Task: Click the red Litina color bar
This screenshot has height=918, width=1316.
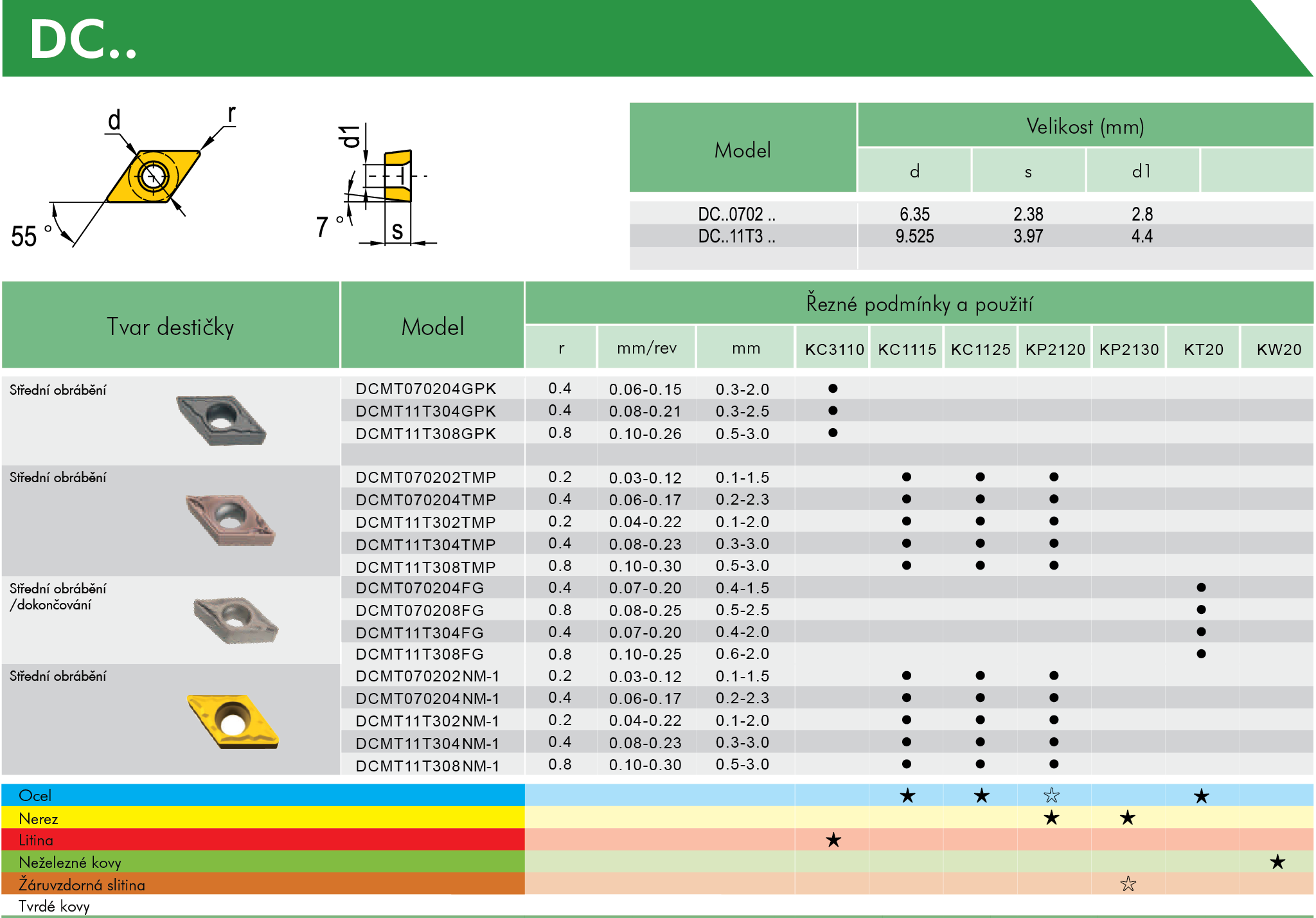Action: pyautogui.click(x=263, y=840)
